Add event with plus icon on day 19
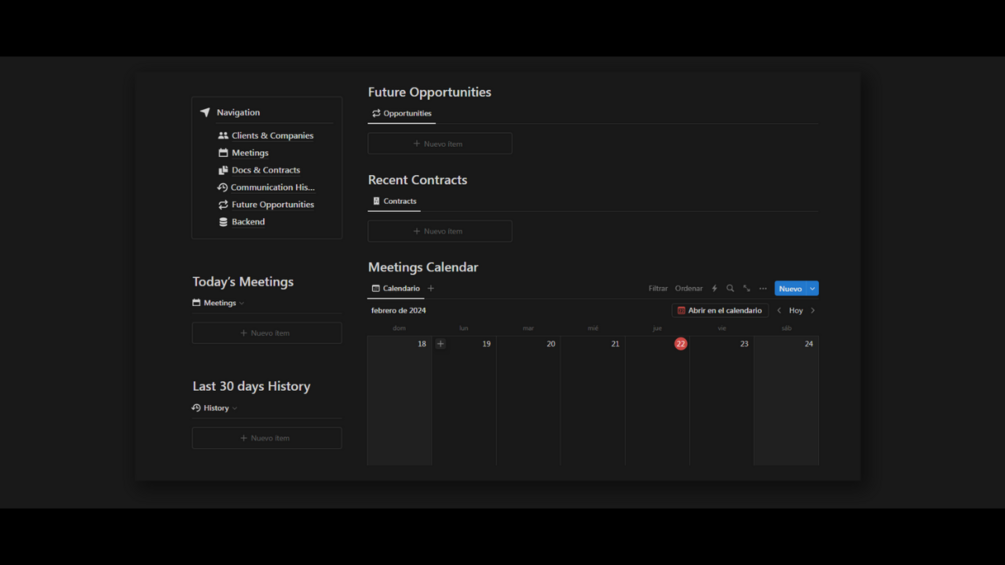The height and width of the screenshot is (565, 1005). 440,344
